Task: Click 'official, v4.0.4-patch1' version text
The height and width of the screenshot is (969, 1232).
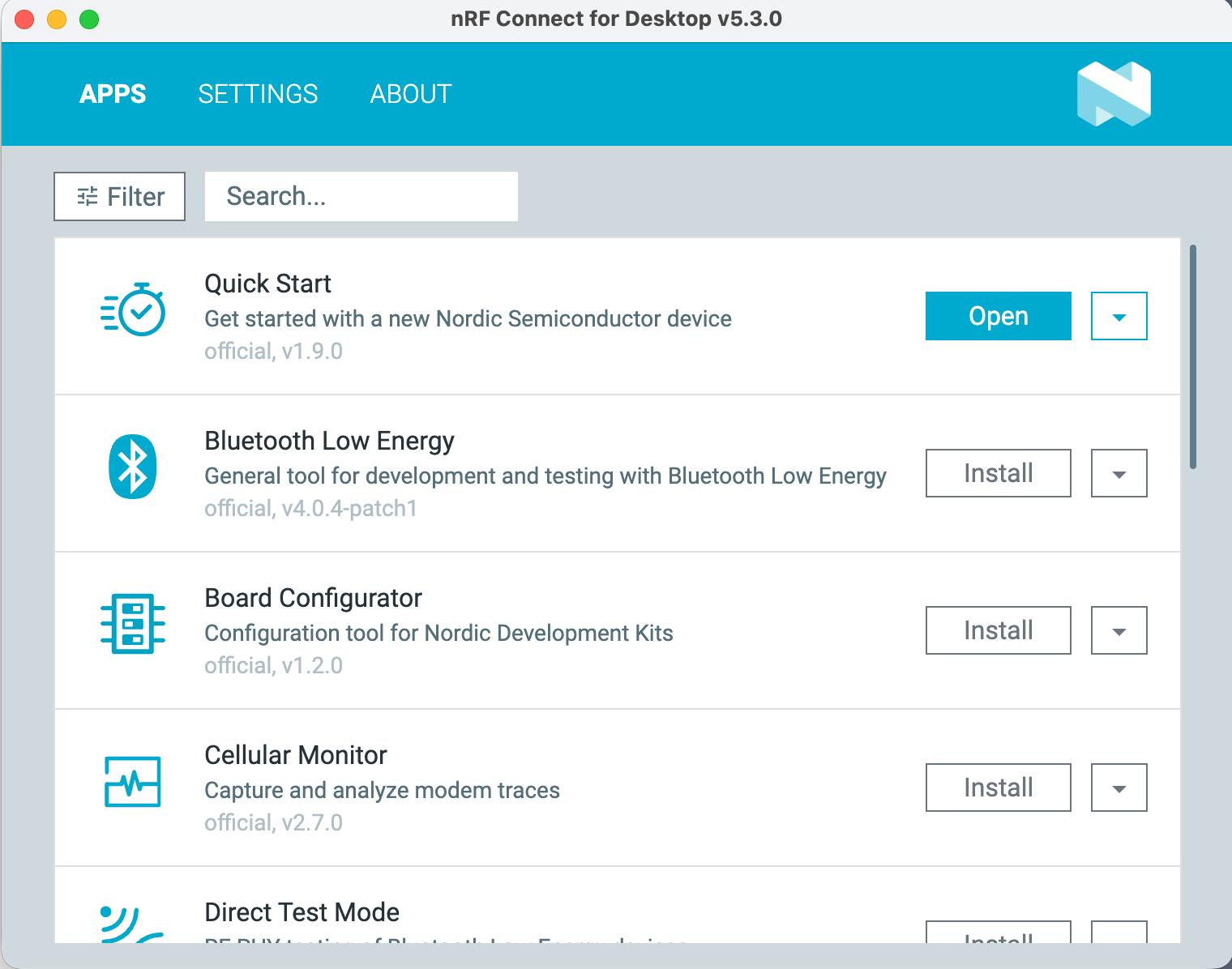Action: pyautogui.click(x=310, y=508)
